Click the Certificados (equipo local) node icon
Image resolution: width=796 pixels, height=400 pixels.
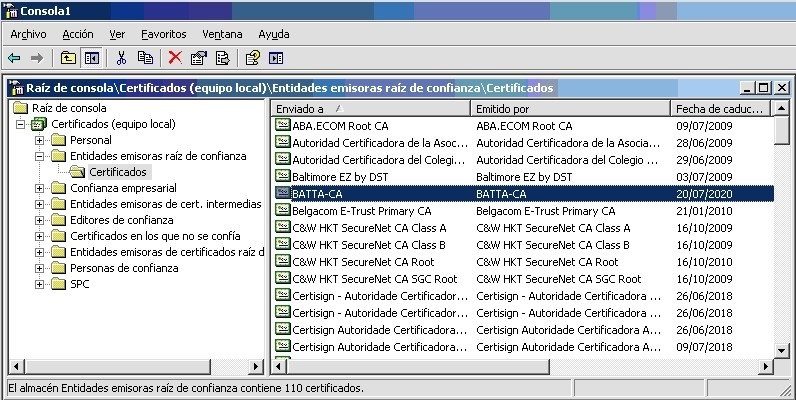(39, 124)
